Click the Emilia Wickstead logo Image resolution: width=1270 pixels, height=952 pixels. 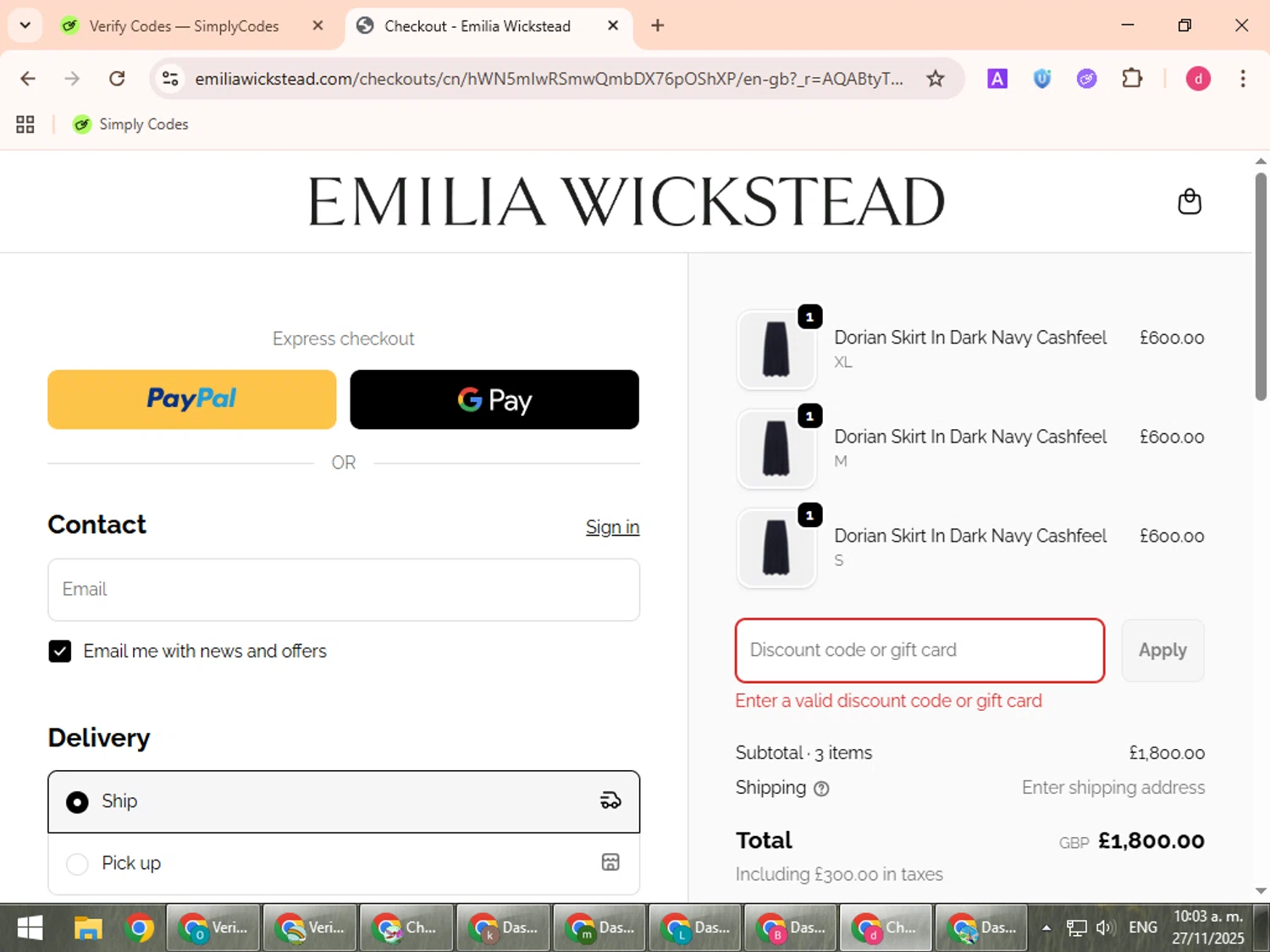coord(627,201)
